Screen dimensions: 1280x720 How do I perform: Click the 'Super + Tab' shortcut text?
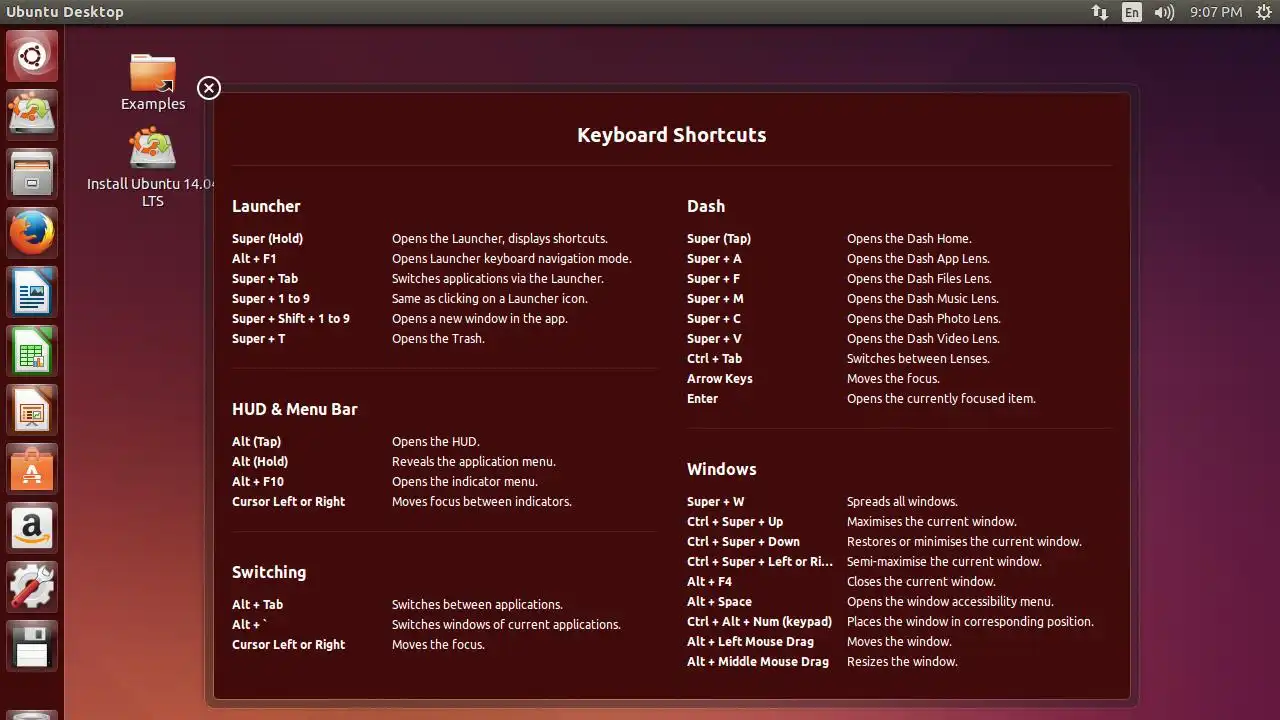pyautogui.click(x=265, y=279)
